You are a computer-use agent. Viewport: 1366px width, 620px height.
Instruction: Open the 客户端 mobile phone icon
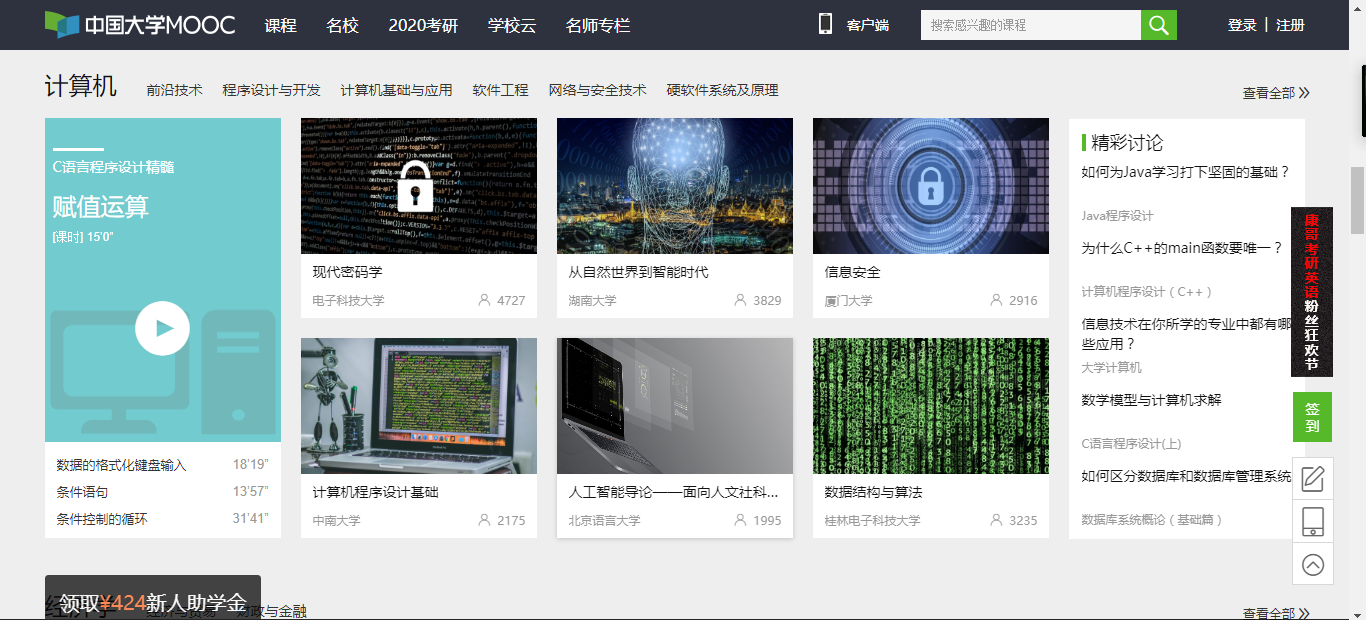pos(825,24)
